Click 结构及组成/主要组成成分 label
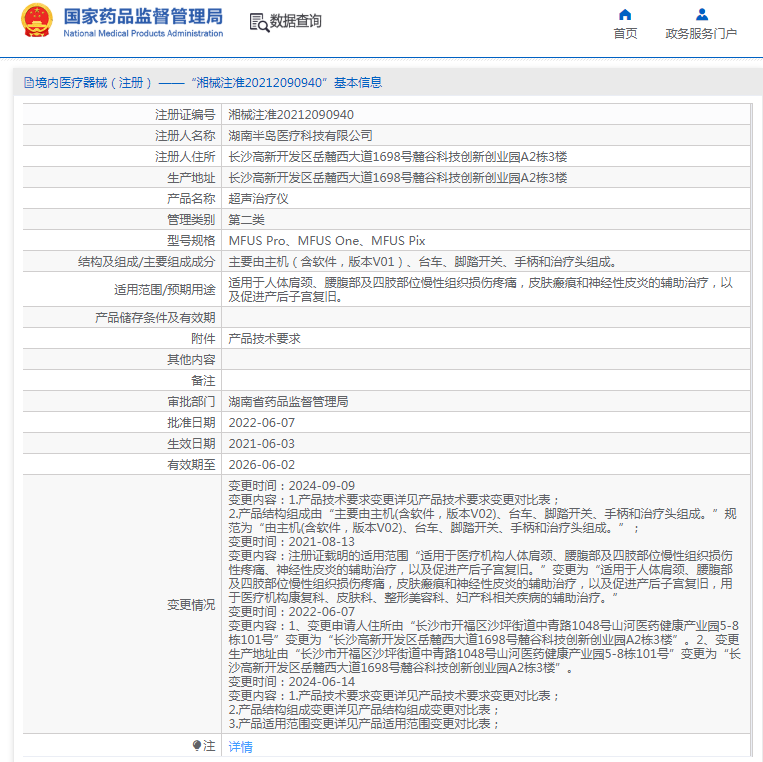The image size is (763, 762). (x=146, y=262)
